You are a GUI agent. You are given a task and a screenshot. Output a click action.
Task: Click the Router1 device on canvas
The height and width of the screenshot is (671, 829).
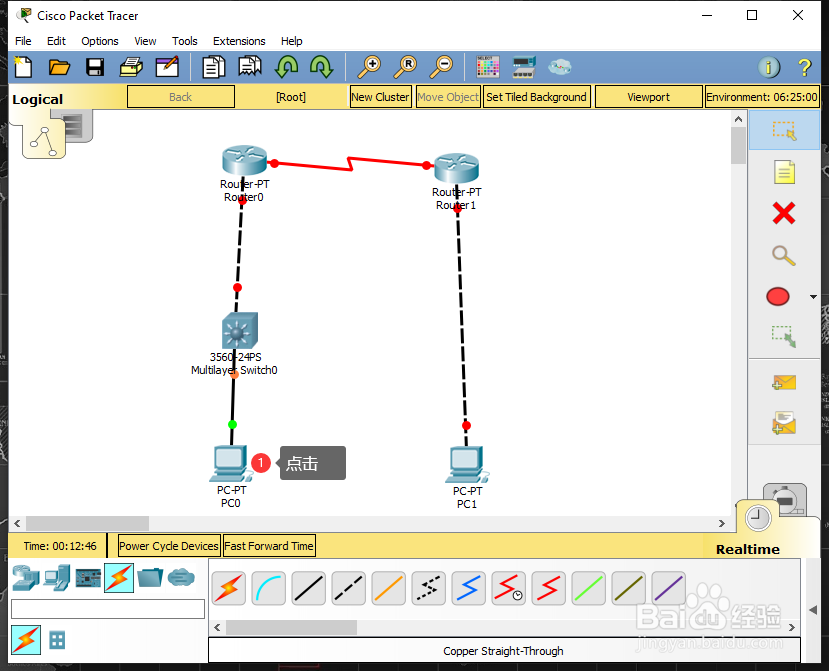click(457, 168)
